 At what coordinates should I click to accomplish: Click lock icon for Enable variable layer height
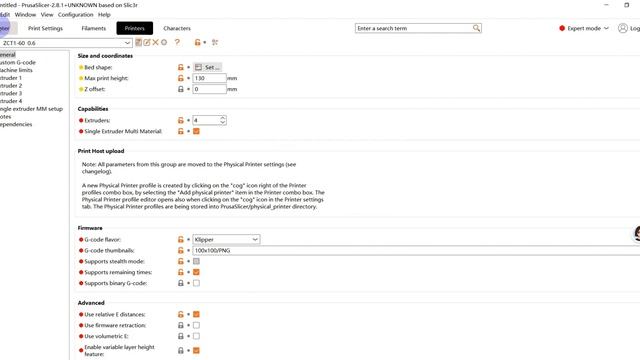(181, 351)
